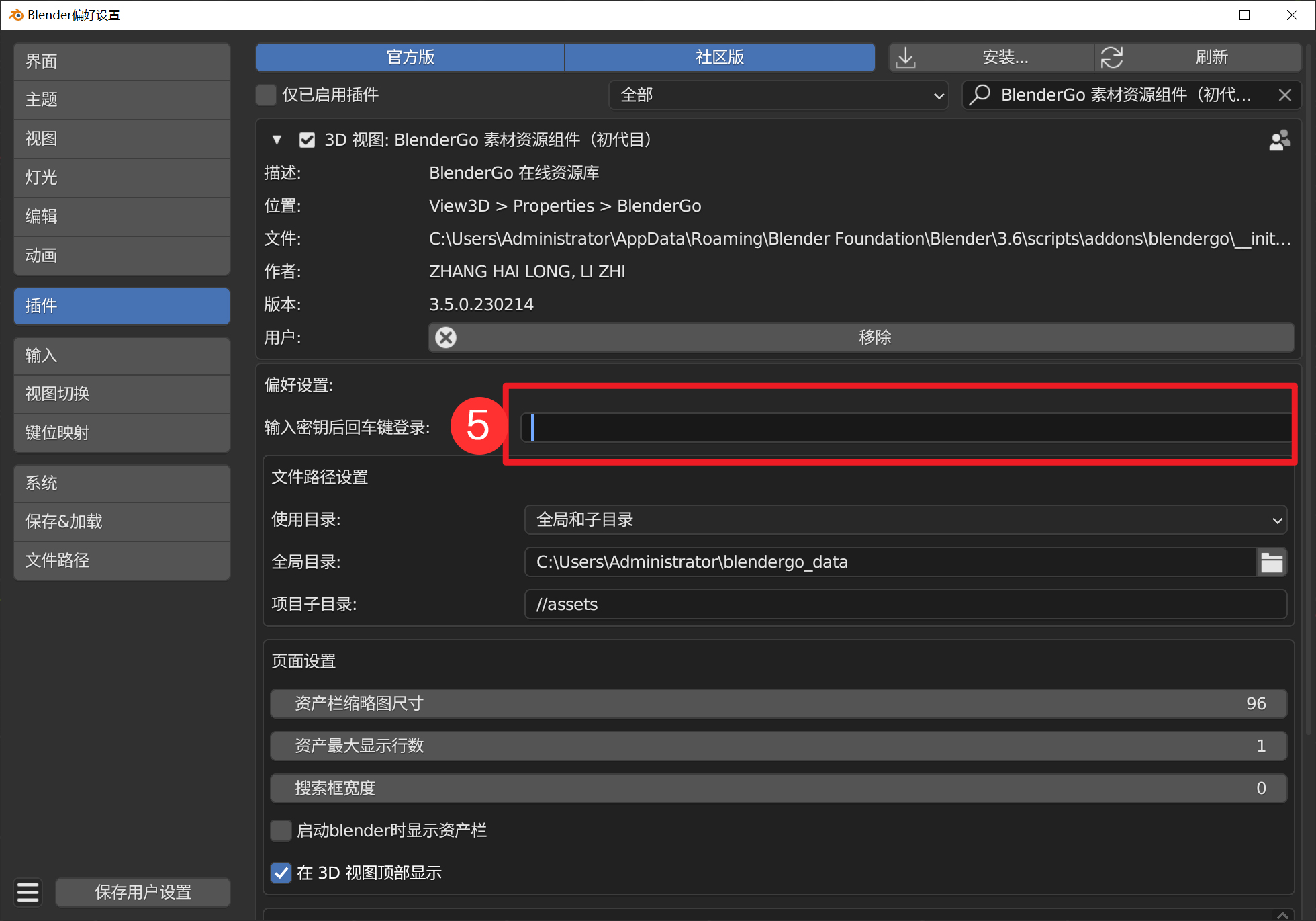Toggle the 社区版 community filter button

720,58
